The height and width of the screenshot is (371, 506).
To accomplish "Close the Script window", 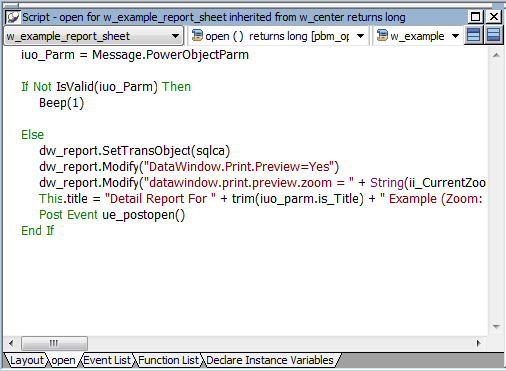I will 494,17.
